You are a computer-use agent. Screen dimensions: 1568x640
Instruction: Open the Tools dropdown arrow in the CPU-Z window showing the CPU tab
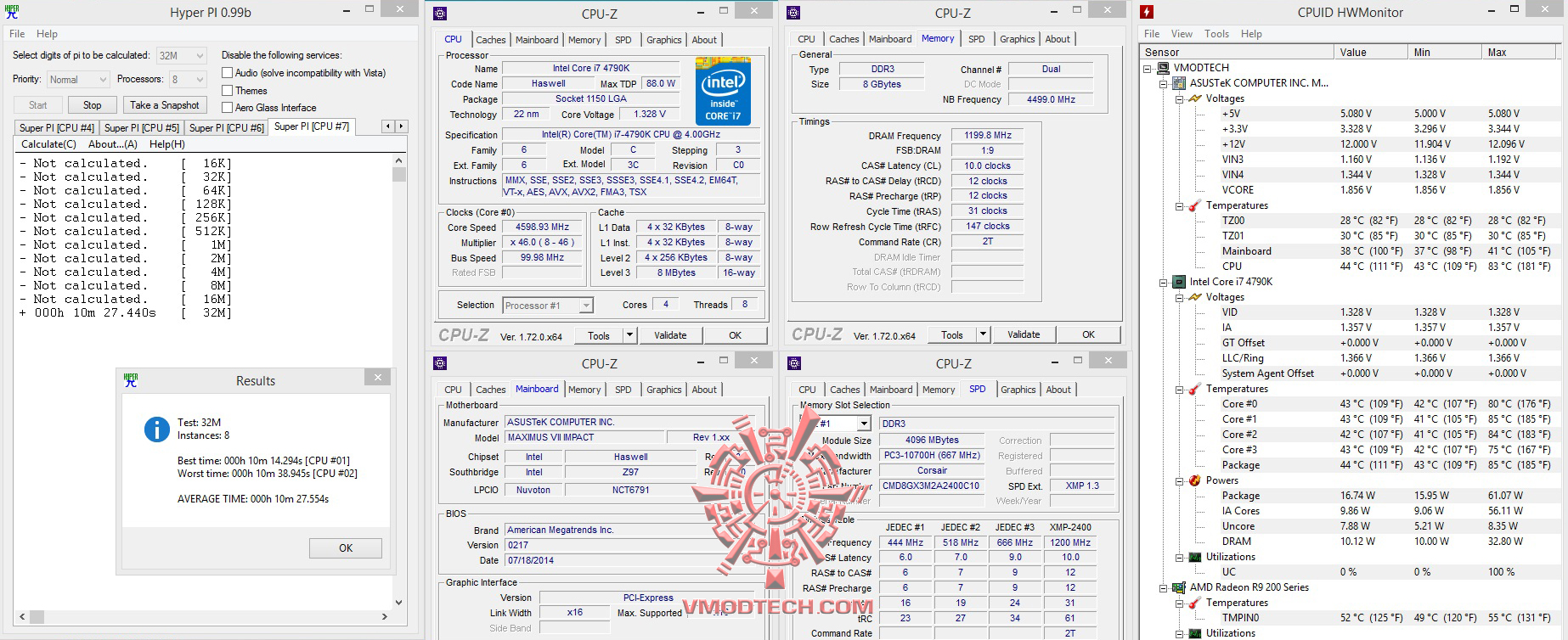[629, 335]
